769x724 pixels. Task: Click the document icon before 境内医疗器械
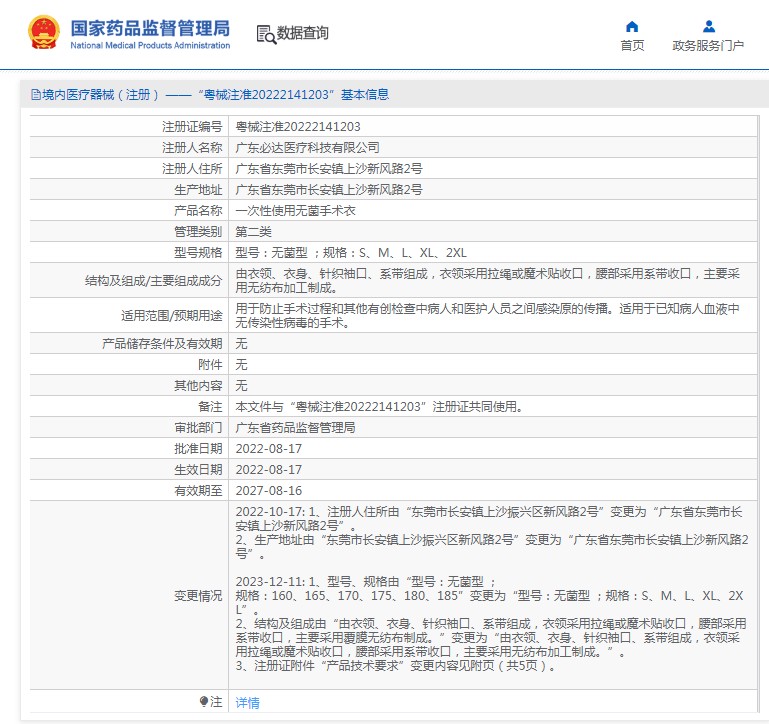pos(35,95)
